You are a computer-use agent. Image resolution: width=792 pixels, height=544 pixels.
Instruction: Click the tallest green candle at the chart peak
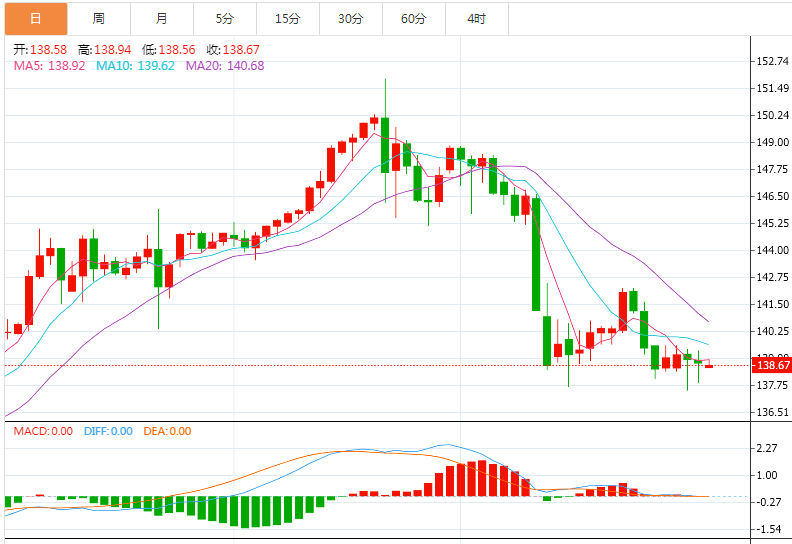click(x=385, y=145)
